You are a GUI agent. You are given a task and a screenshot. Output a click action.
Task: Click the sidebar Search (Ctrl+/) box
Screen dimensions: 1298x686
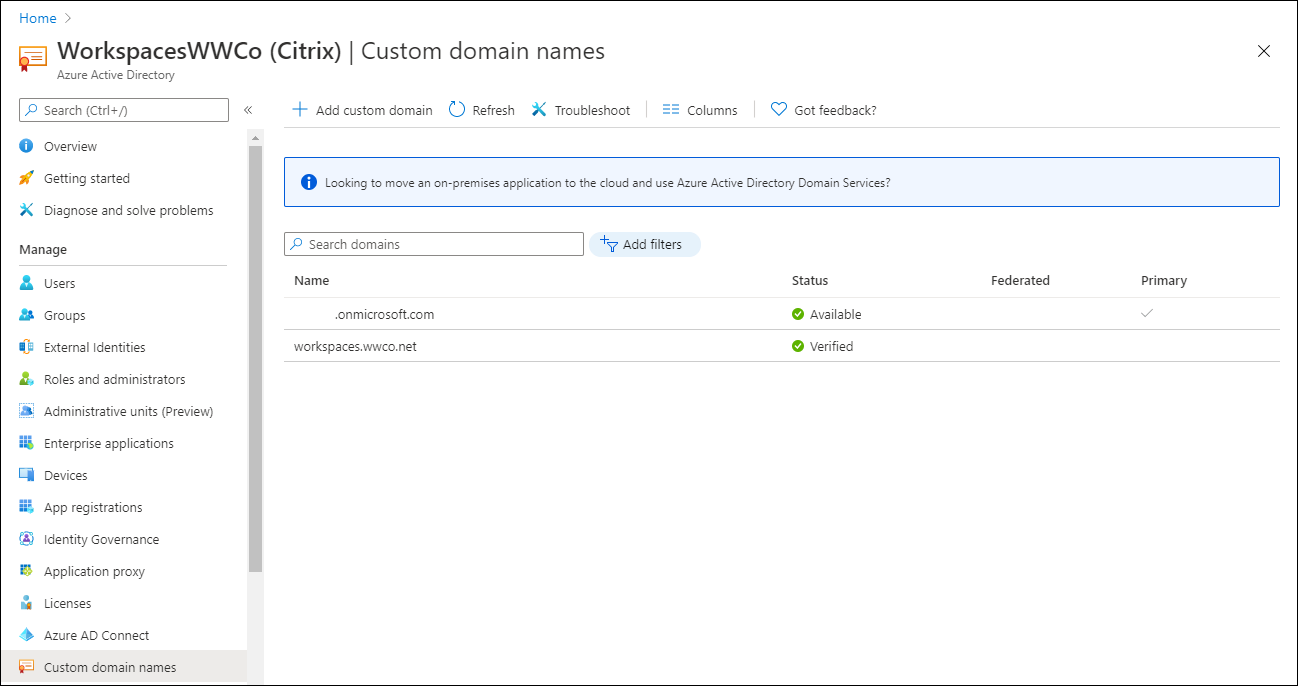click(124, 110)
